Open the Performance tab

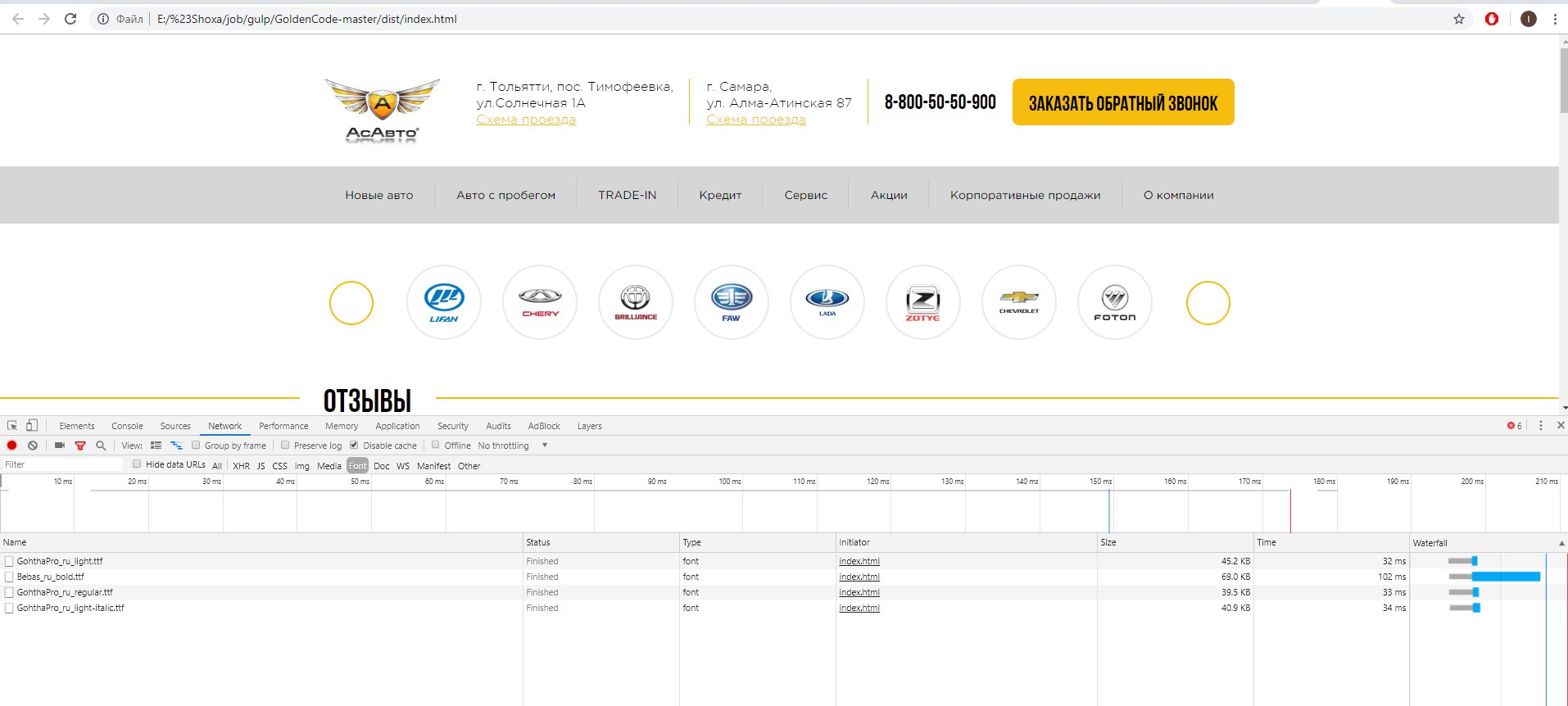point(283,426)
